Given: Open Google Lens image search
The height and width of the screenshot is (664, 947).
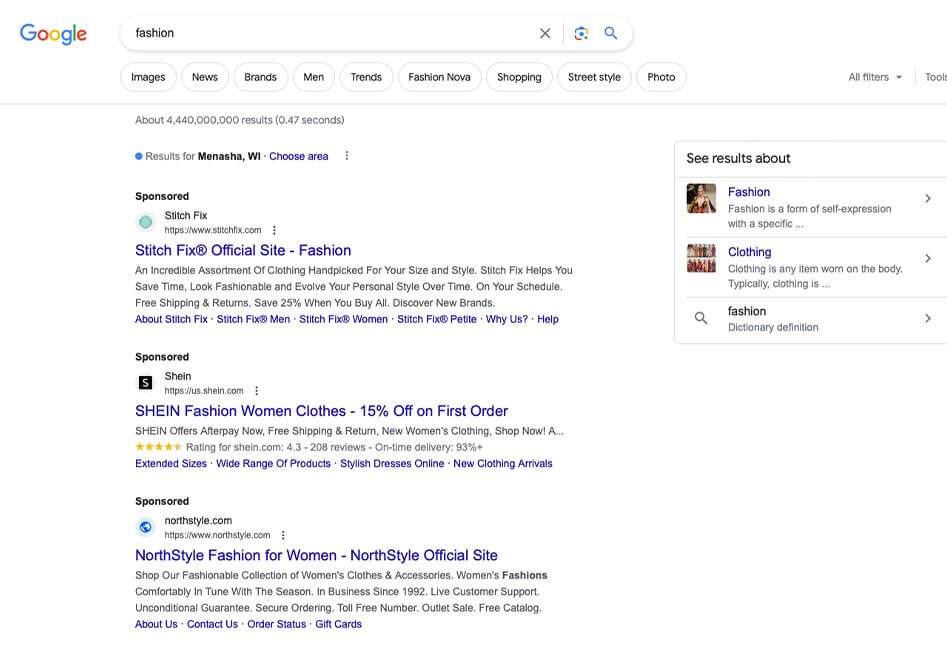Looking at the screenshot, I should [x=581, y=33].
